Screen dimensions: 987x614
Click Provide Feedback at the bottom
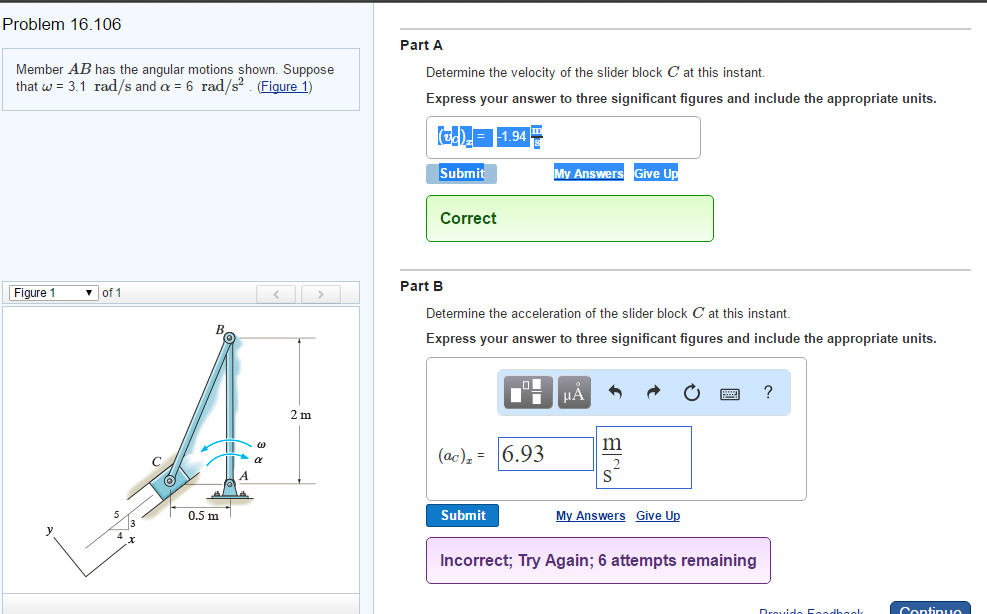coord(811,609)
